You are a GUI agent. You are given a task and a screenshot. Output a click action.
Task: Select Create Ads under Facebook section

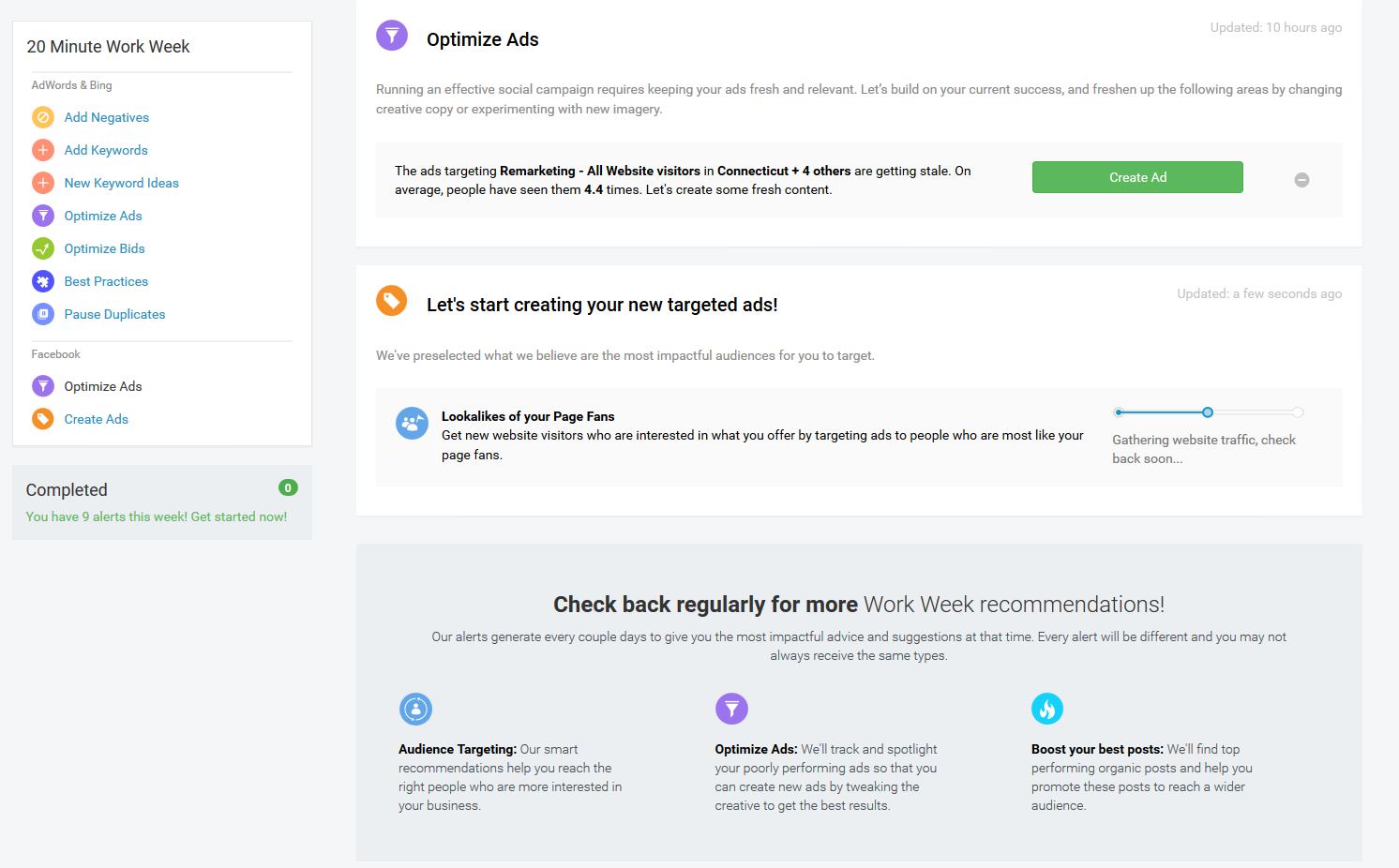(97, 419)
